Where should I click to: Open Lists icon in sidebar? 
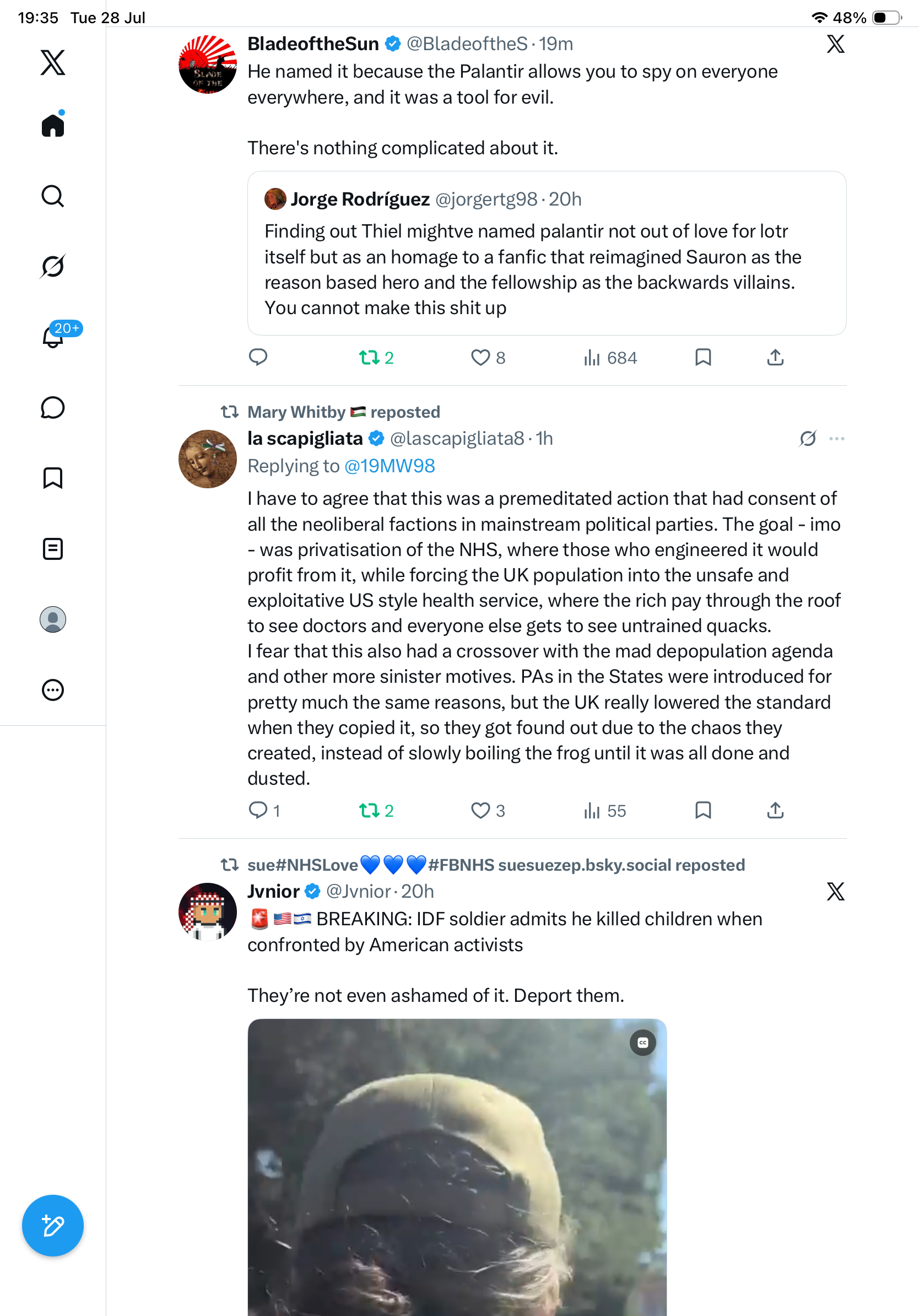click(x=53, y=549)
